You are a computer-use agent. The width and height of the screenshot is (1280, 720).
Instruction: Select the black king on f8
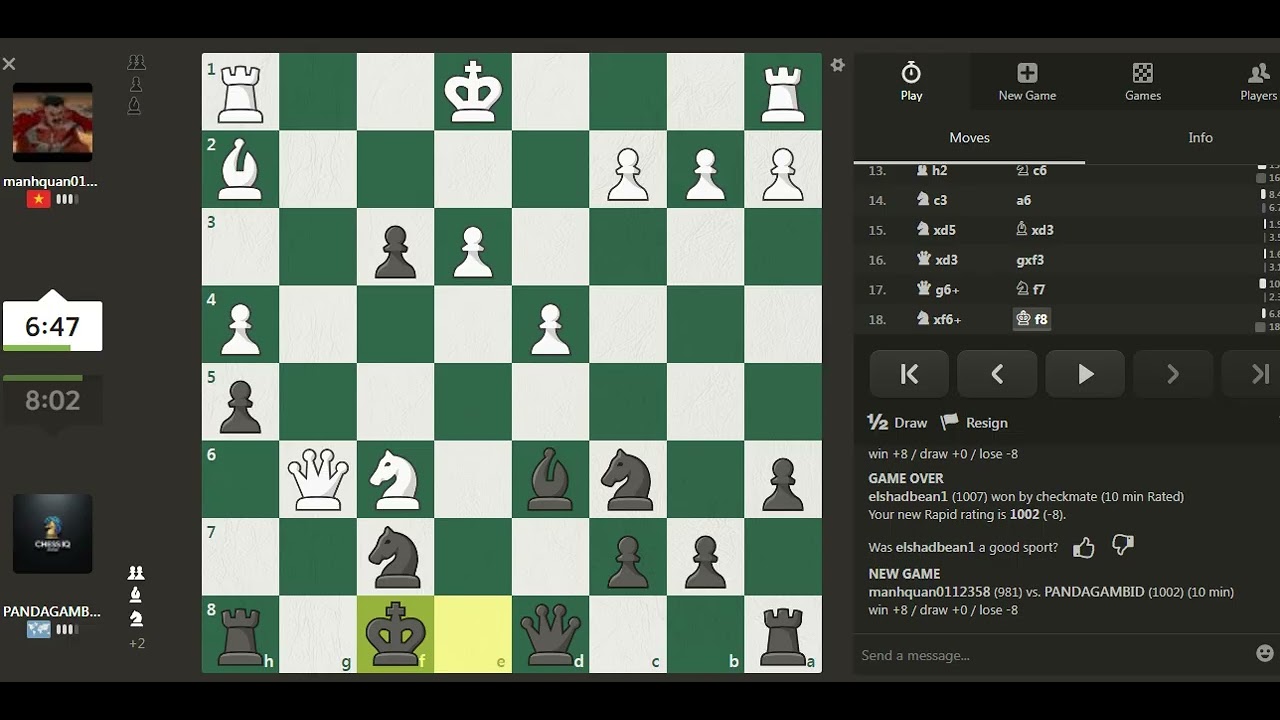click(x=395, y=635)
